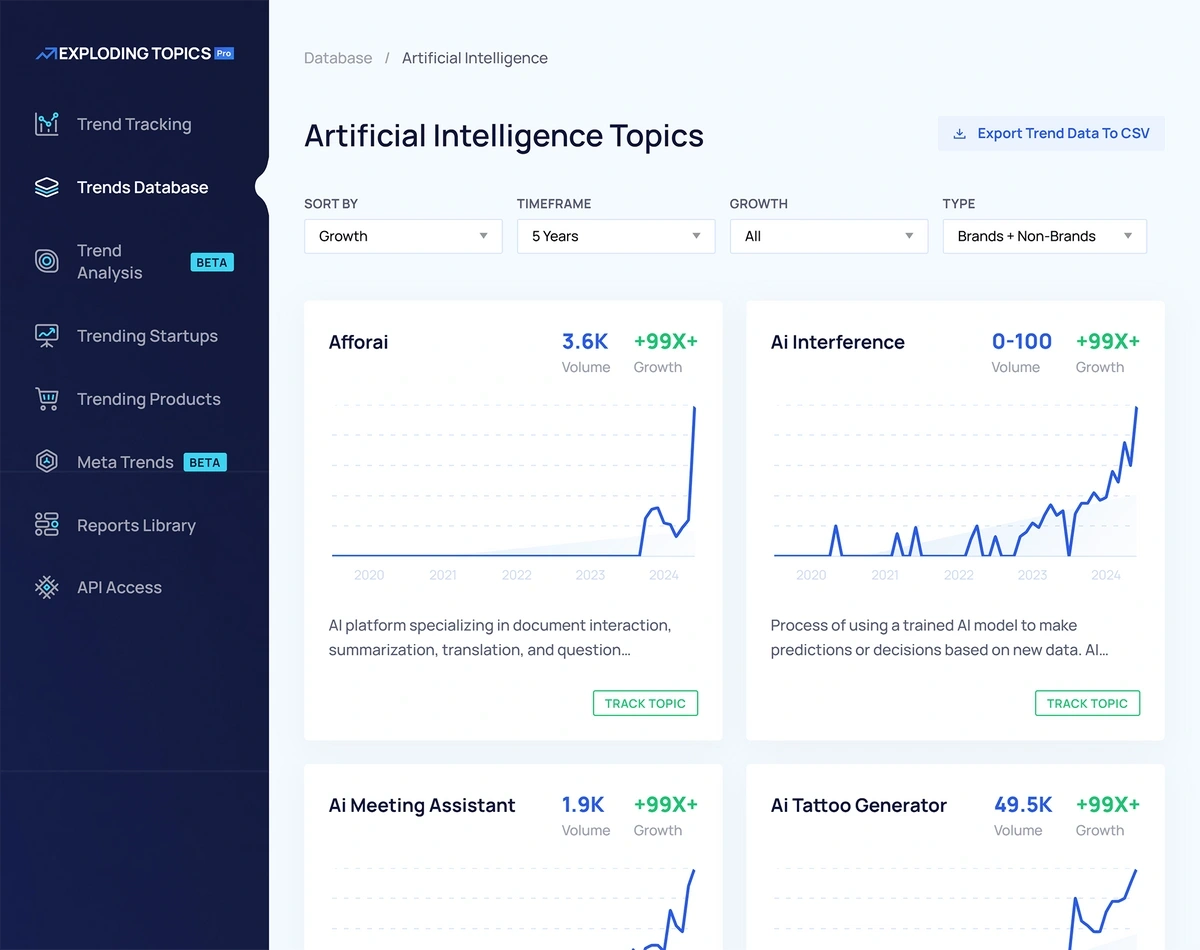1200x950 pixels.
Task: Open the Trend Tracking section
Action: (x=134, y=124)
